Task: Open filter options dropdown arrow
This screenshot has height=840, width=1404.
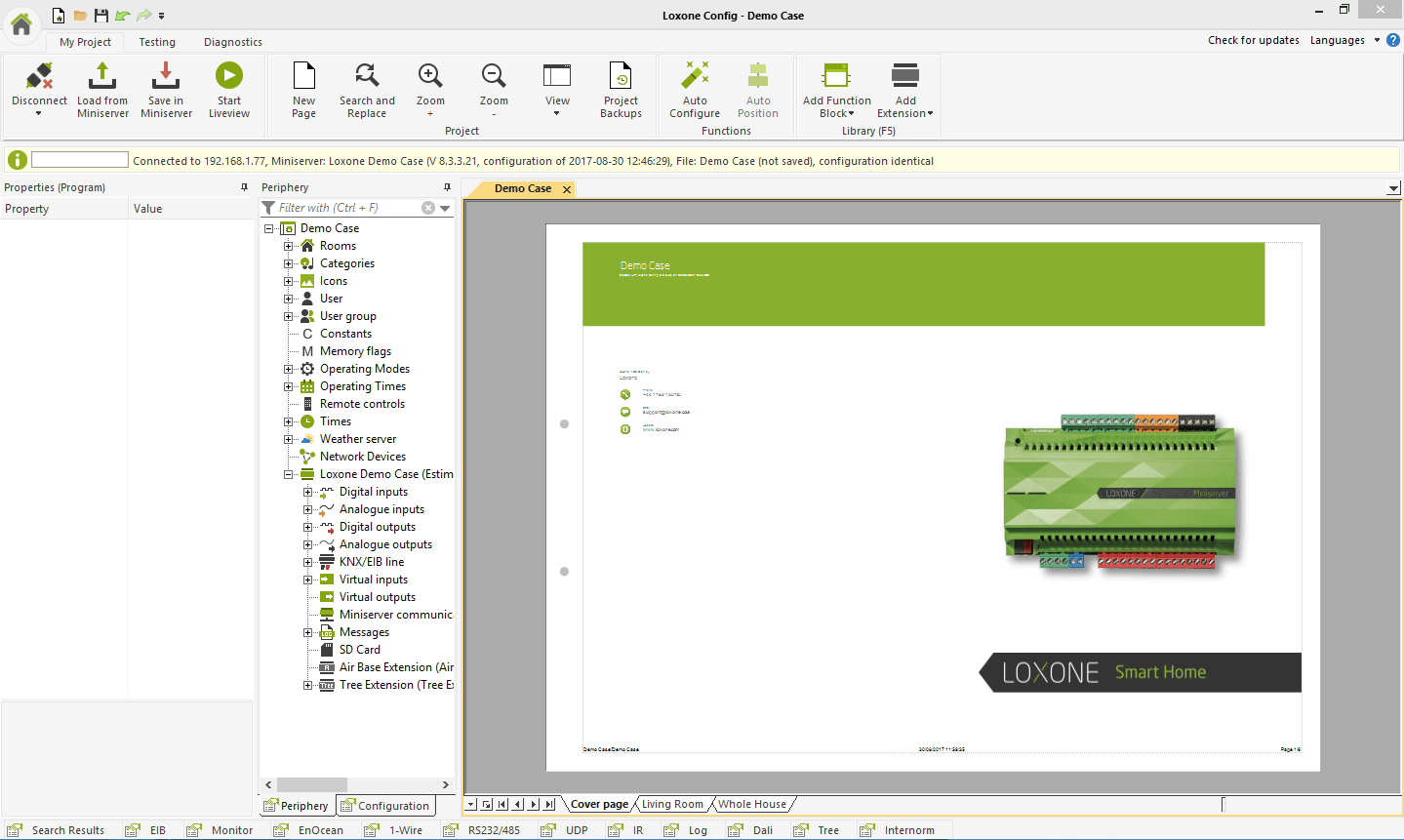Action: pyautogui.click(x=445, y=208)
